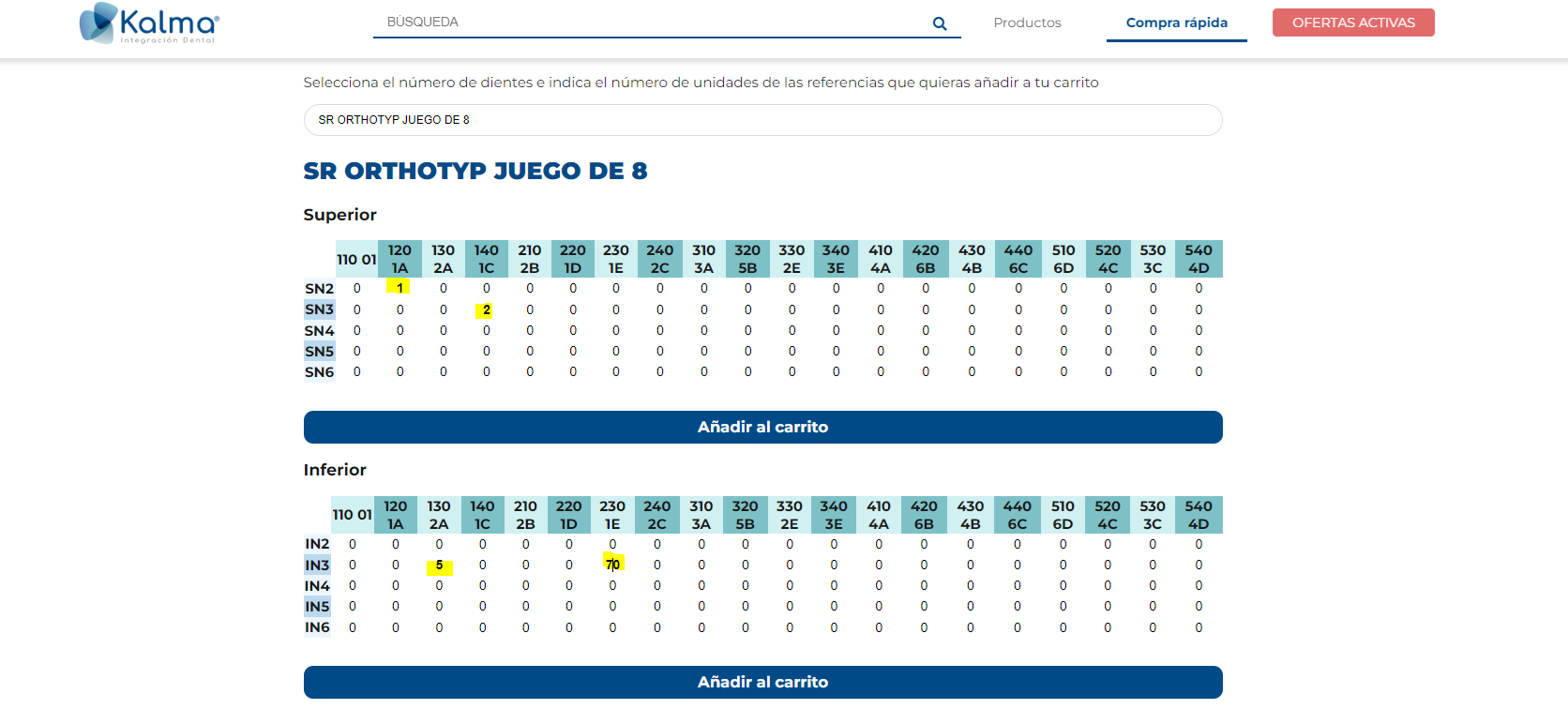The image size is (1568, 724).
Task: Click the SN5 row label
Action: (319, 351)
